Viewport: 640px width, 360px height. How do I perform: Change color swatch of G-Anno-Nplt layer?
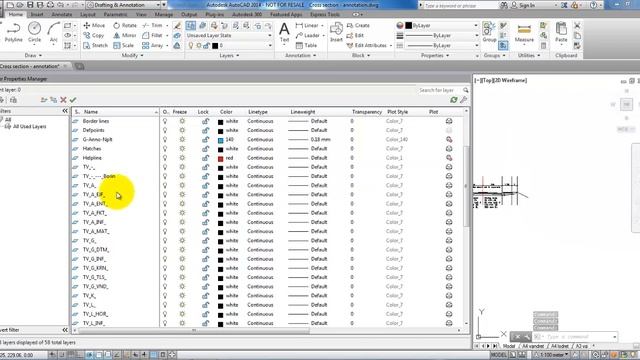point(220,140)
